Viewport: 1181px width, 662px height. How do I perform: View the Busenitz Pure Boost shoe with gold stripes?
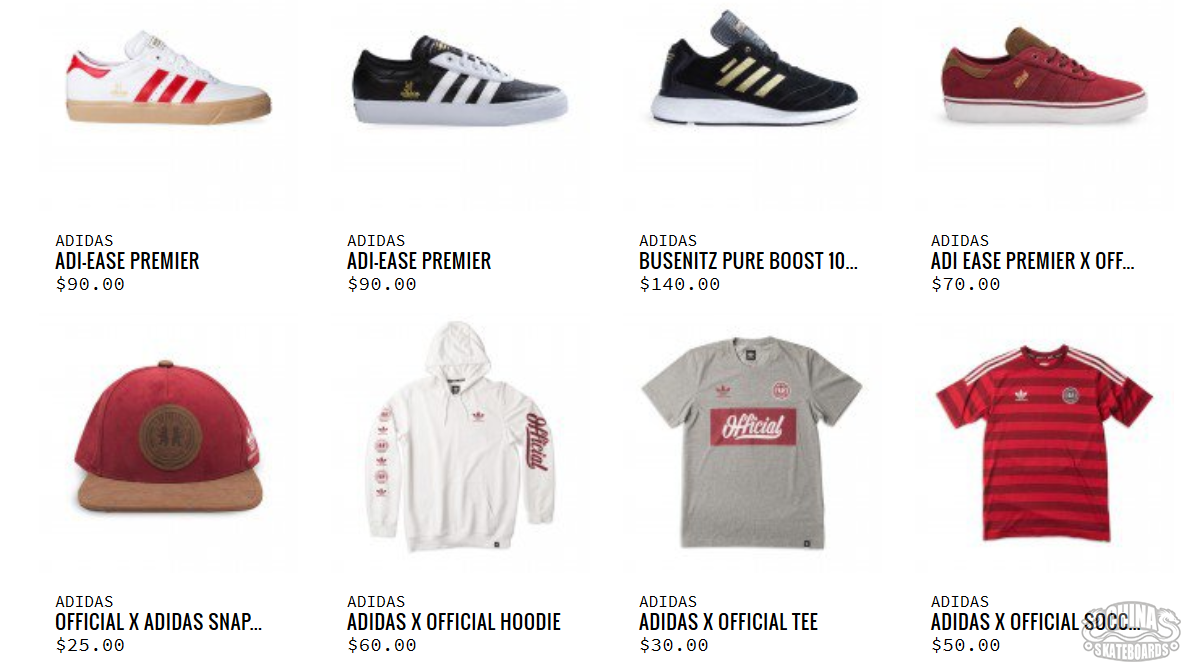[x=754, y=67]
